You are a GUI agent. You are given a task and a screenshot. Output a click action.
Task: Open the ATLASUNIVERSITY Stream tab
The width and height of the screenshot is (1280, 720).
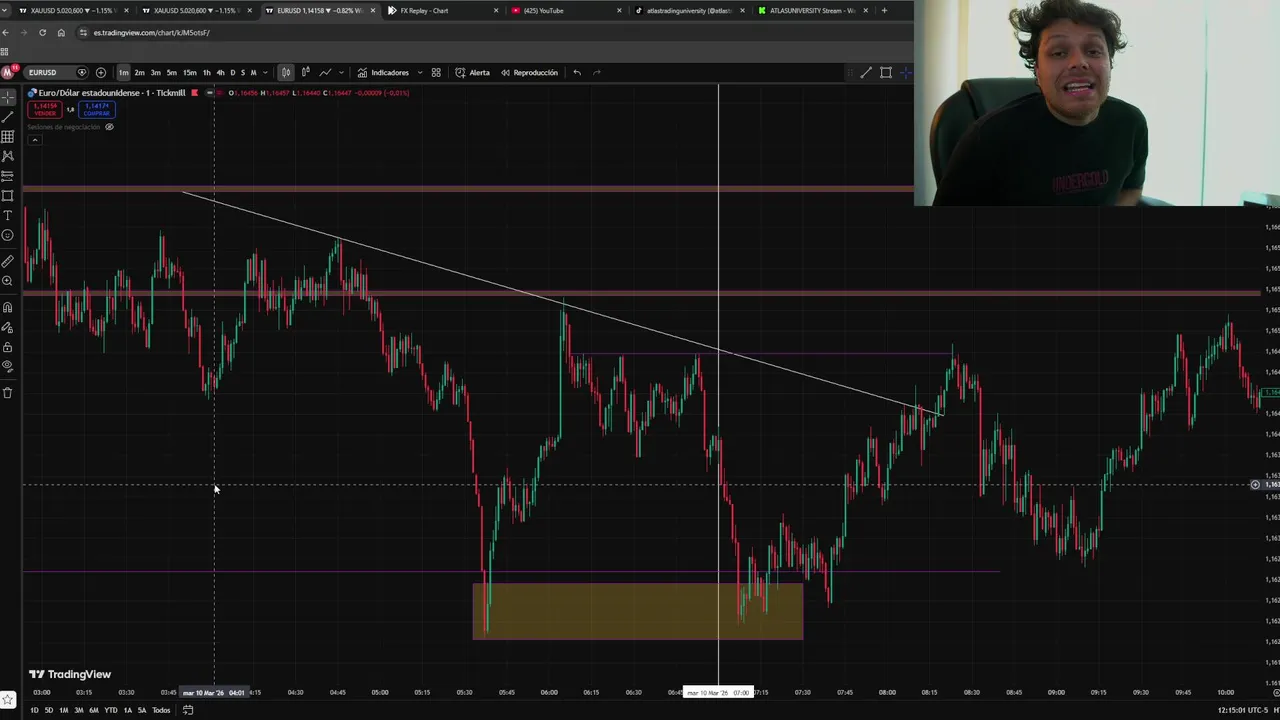coord(814,10)
